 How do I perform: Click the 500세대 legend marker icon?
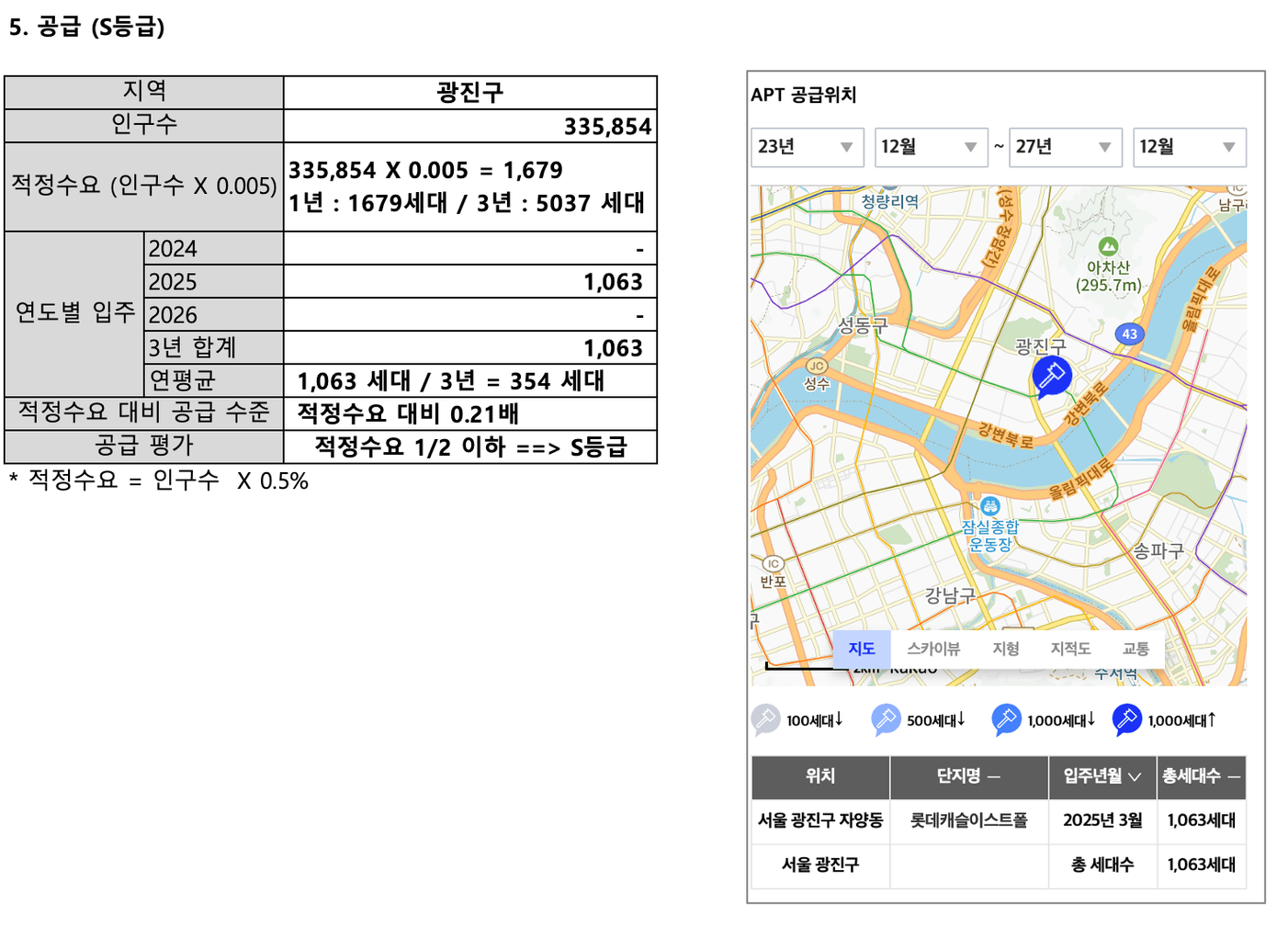click(886, 719)
